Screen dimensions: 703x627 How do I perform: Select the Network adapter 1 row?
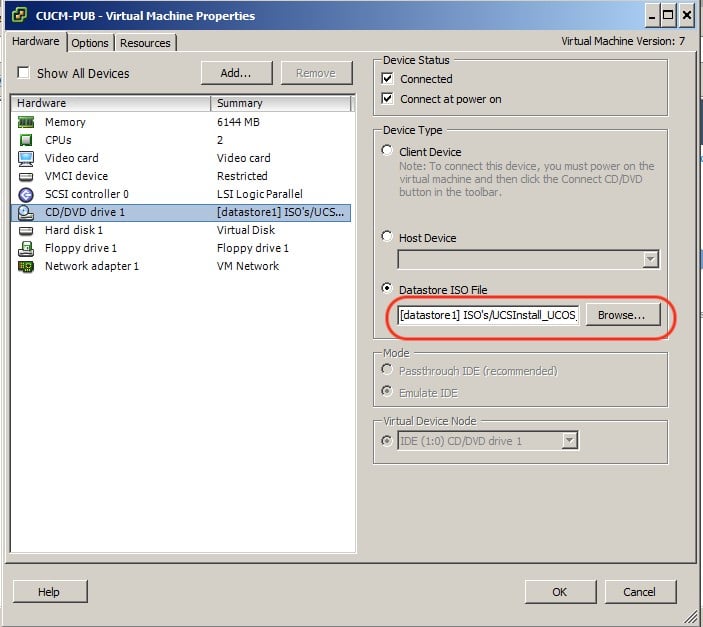[x=181, y=266]
